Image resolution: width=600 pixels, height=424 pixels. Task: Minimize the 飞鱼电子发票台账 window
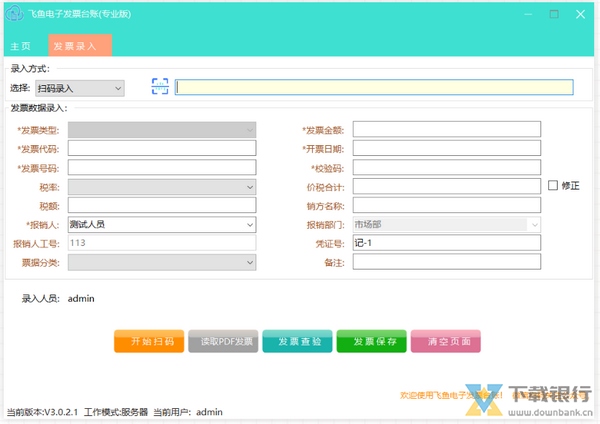[x=528, y=14]
